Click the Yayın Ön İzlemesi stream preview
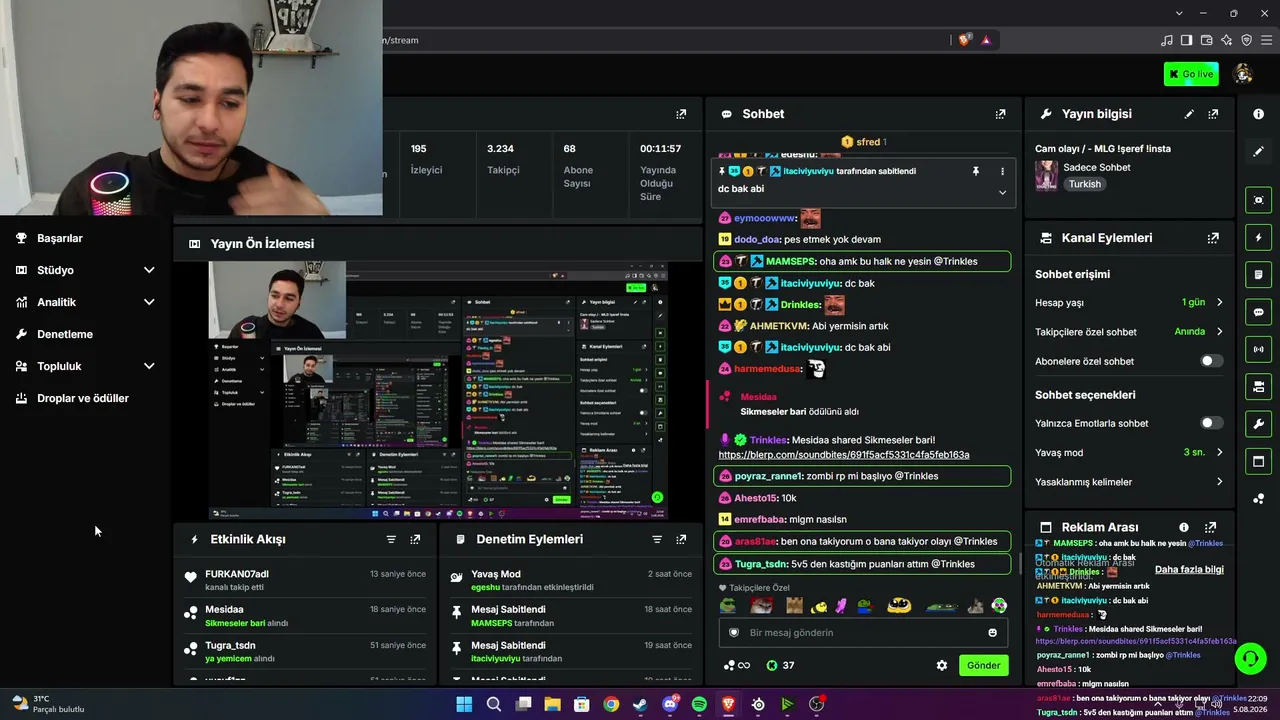The height and width of the screenshot is (720, 1280). pyautogui.click(x=438, y=391)
